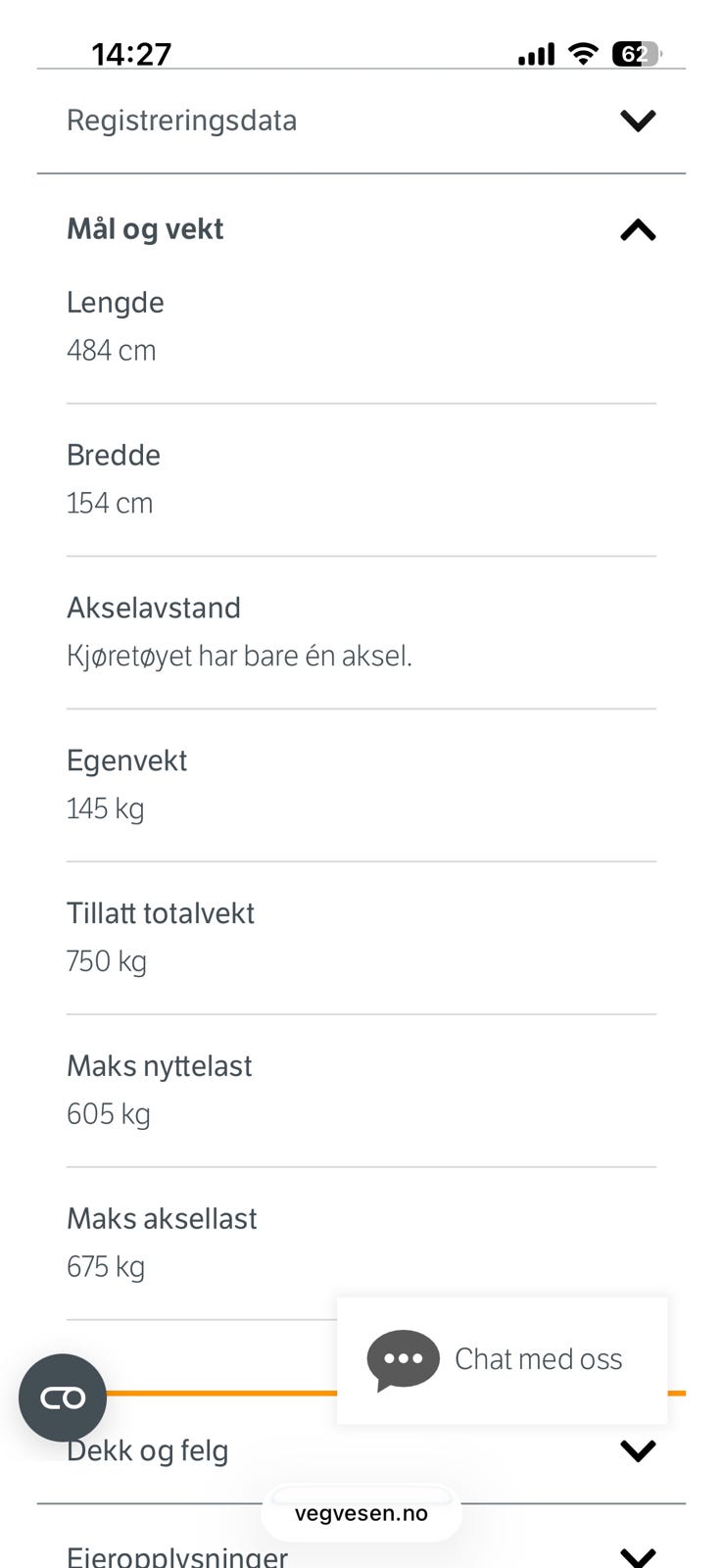Expand the Registreringsdata section chevron
This screenshot has width=723, height=1568.
tap(638, 121)
